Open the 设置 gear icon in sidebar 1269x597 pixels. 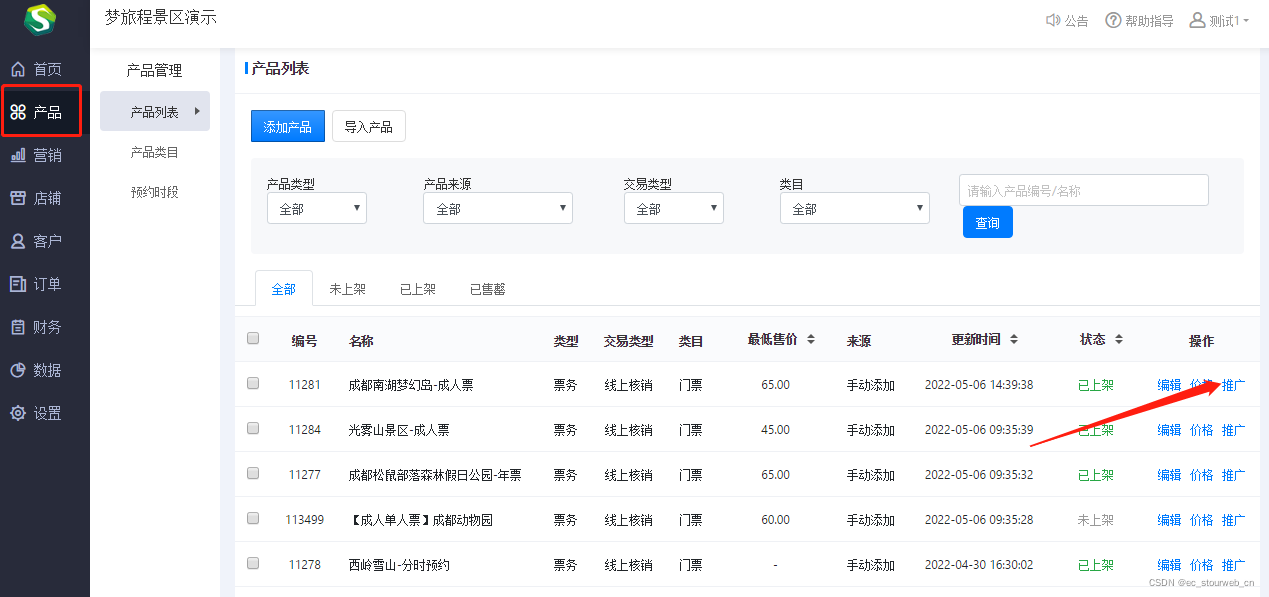(18, 413)
